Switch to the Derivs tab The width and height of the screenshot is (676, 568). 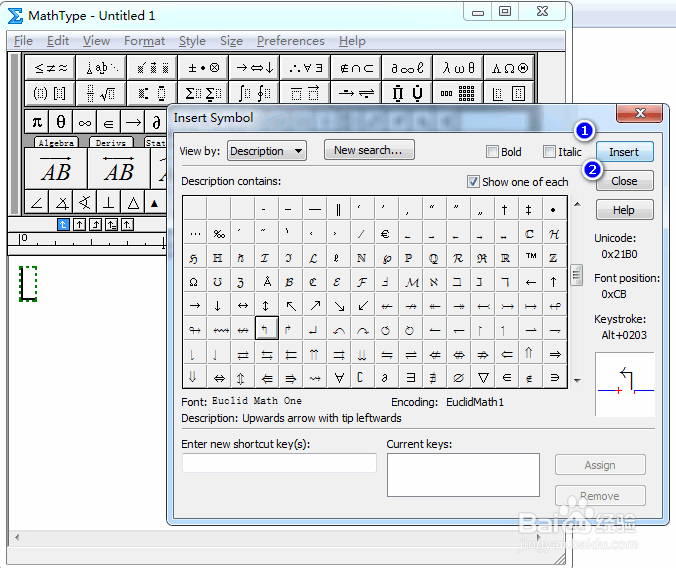[x=111, y=143]
